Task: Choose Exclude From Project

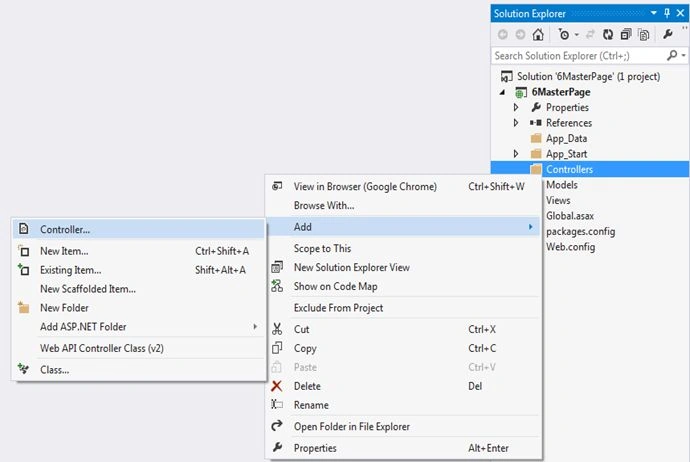Action: (x=403, y=308)
